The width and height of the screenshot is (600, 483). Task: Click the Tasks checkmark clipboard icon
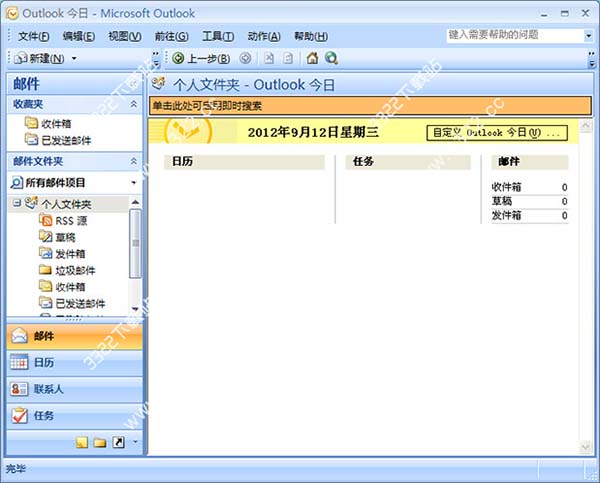19,416
